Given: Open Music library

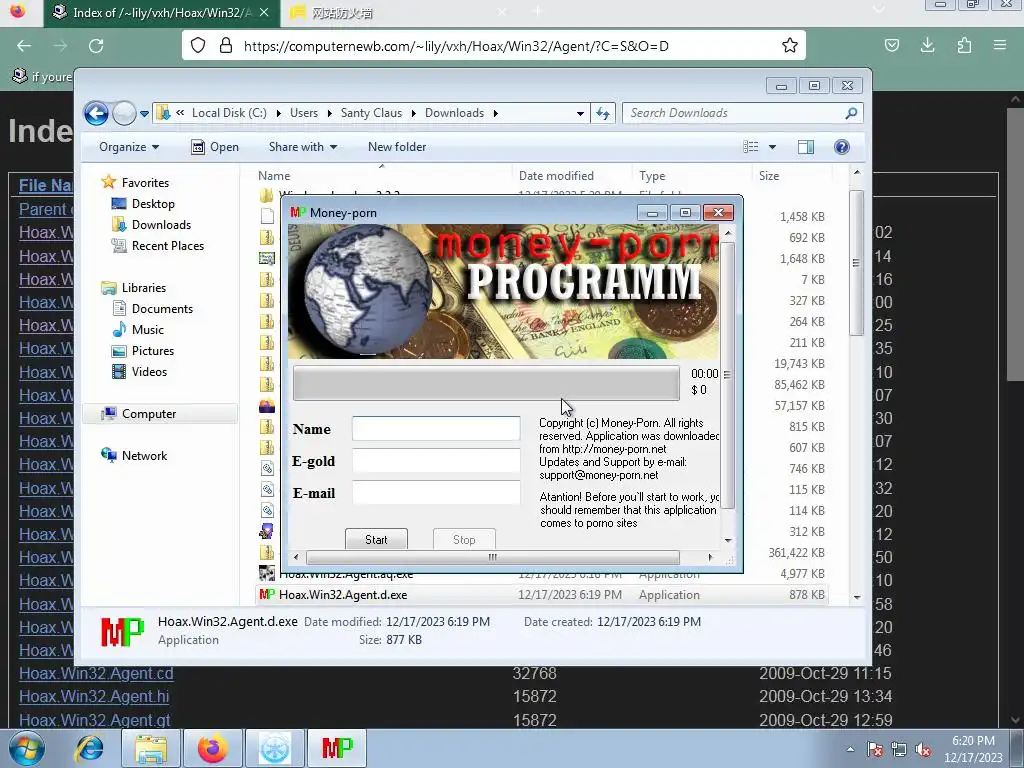Looking at the screenshot, I should 138,330.
